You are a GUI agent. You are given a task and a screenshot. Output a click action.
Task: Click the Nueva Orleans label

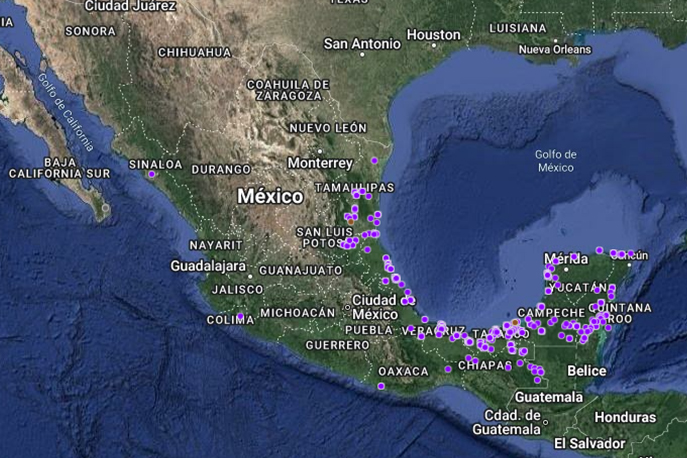tap(555, 50)
